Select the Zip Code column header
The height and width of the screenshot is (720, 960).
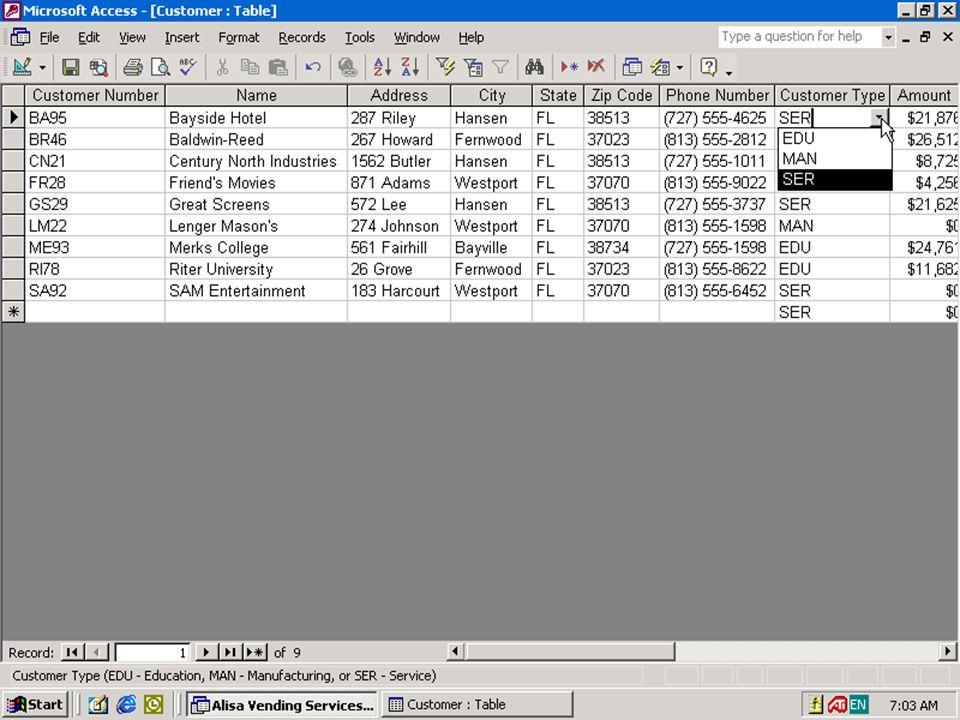621,96
